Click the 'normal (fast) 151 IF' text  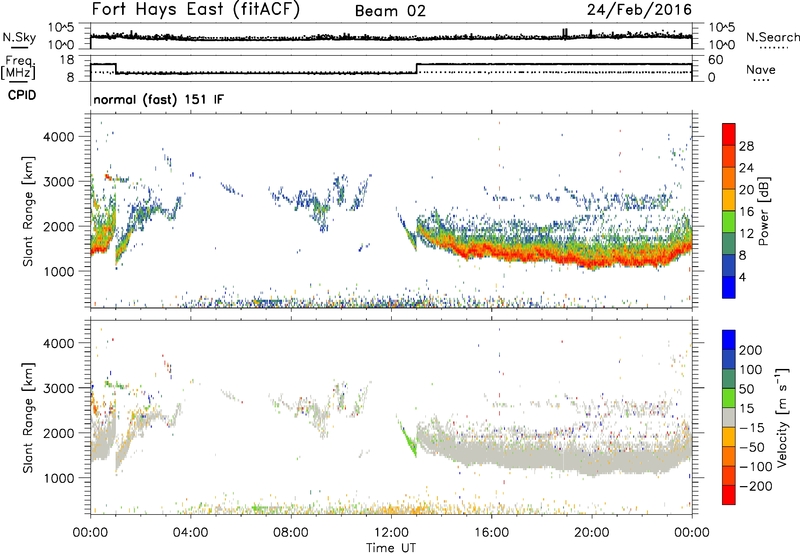pyautogui.click(x=159, y=99)
